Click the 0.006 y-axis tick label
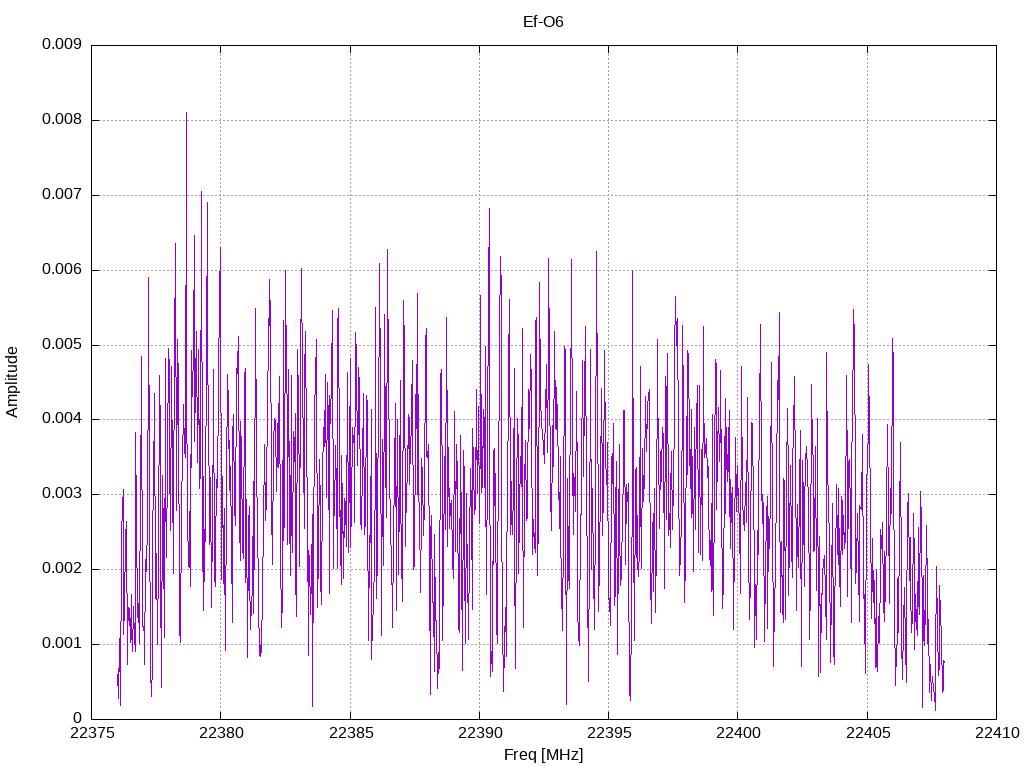 (62, 270)
